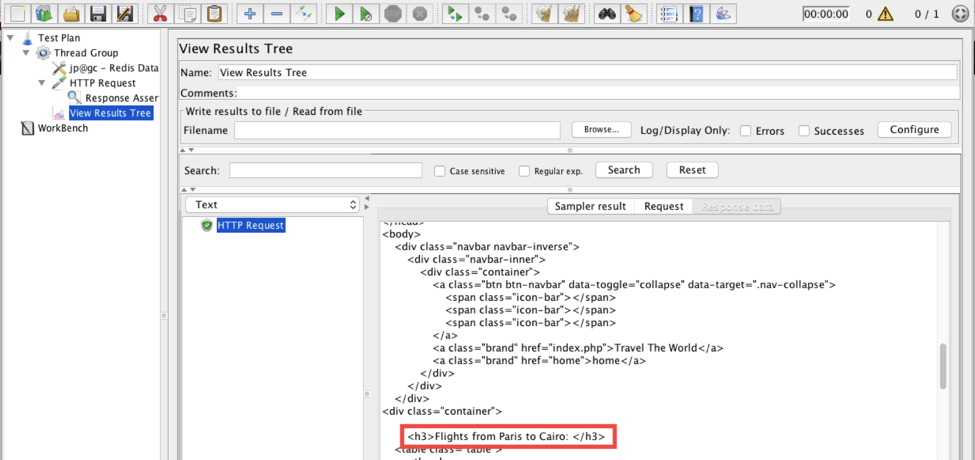Clear all results with double broom icon

tap(571, 12)
